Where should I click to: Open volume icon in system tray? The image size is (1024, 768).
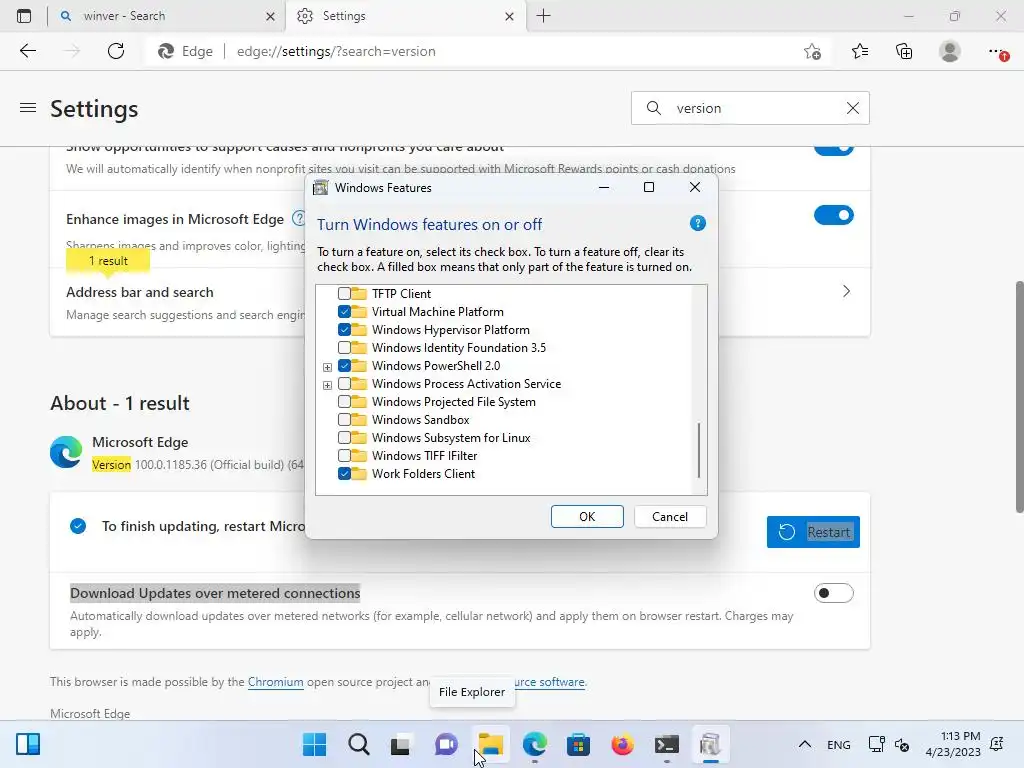pyautogui.click(x=902, y=744)
